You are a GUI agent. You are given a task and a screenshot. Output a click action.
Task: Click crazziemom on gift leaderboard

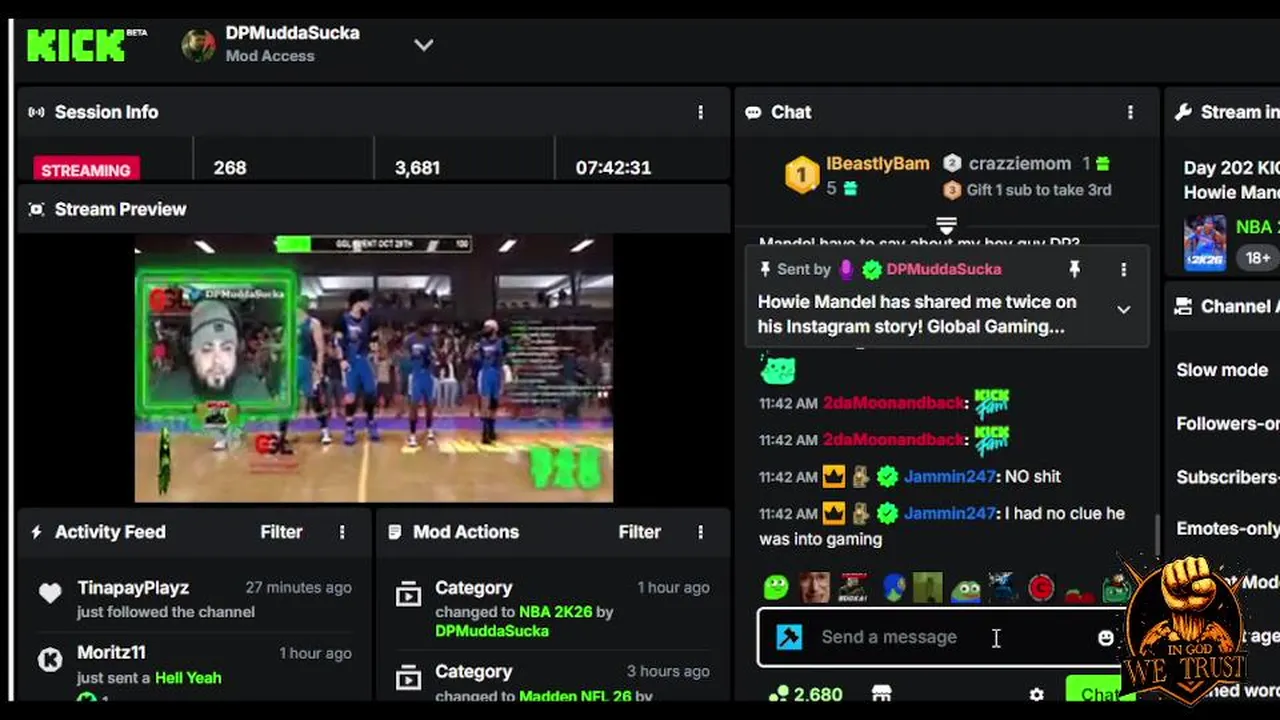click(x=1020, y=163)
